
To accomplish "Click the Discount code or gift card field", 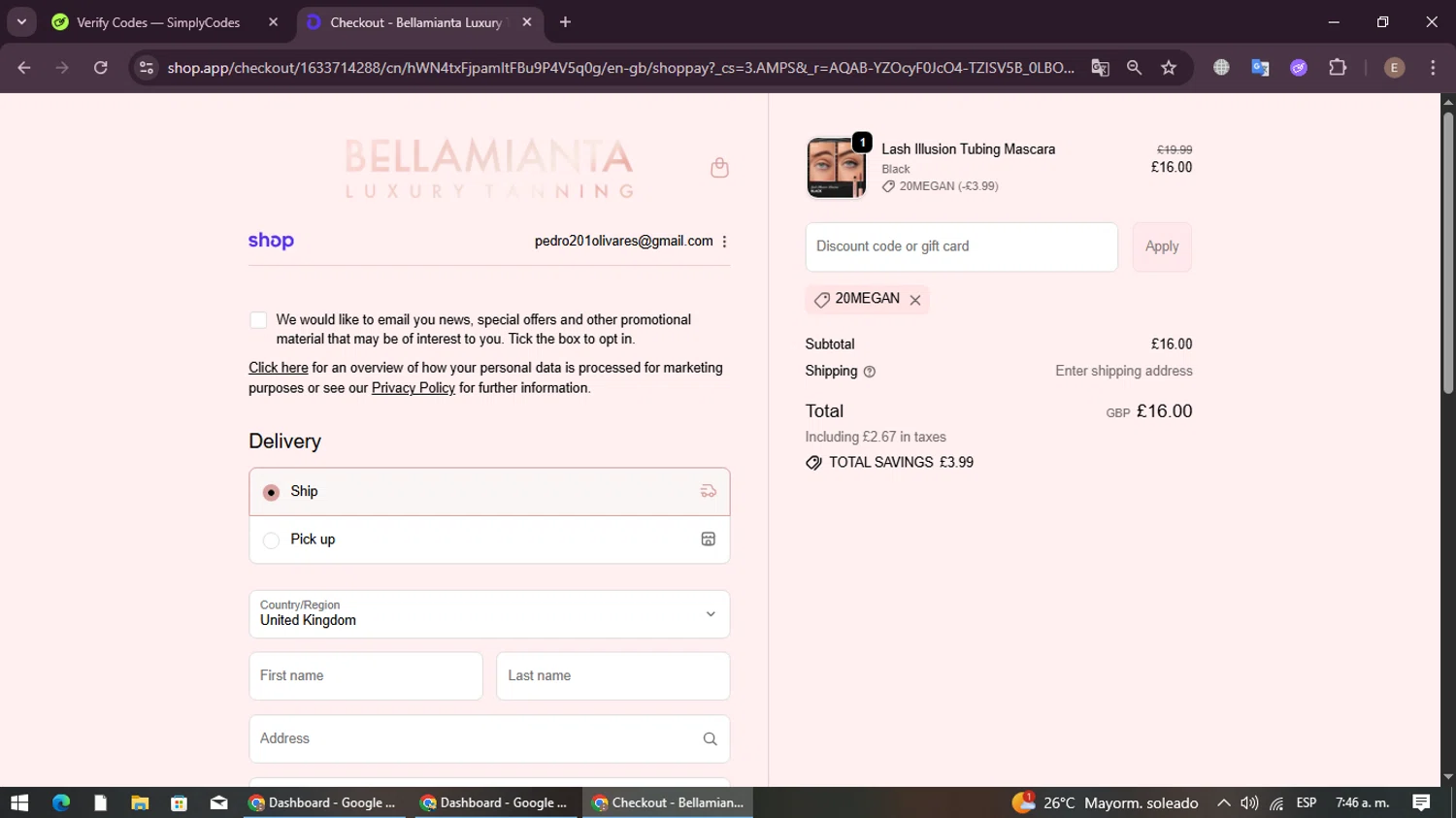I will (x=962, y=246).
